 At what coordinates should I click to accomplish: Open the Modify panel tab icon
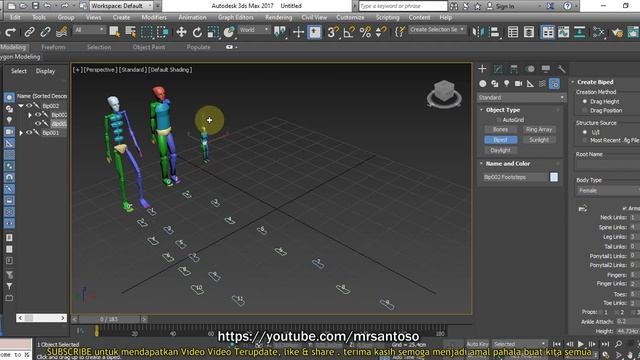tap(498, 69)
